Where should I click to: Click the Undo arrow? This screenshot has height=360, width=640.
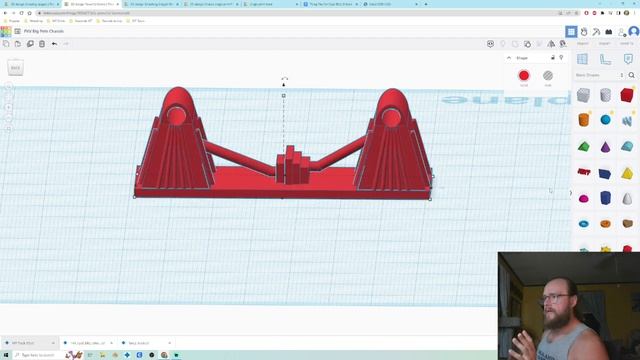(x=54, y=44)
